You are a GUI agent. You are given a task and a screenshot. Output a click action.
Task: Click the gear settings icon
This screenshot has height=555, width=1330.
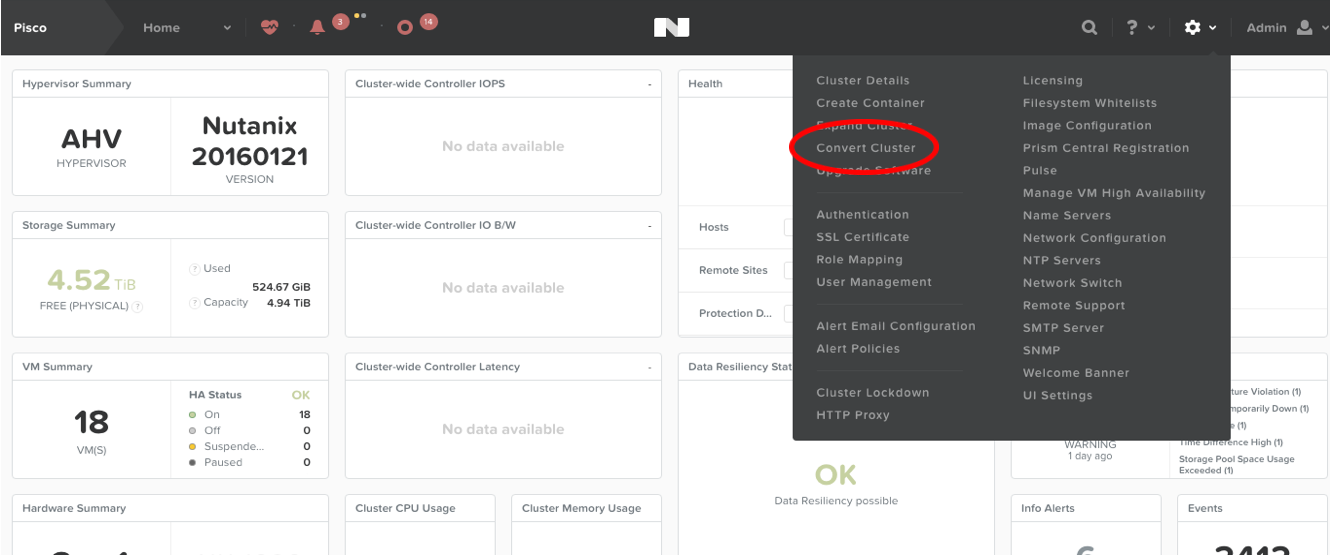[1192, 28]
